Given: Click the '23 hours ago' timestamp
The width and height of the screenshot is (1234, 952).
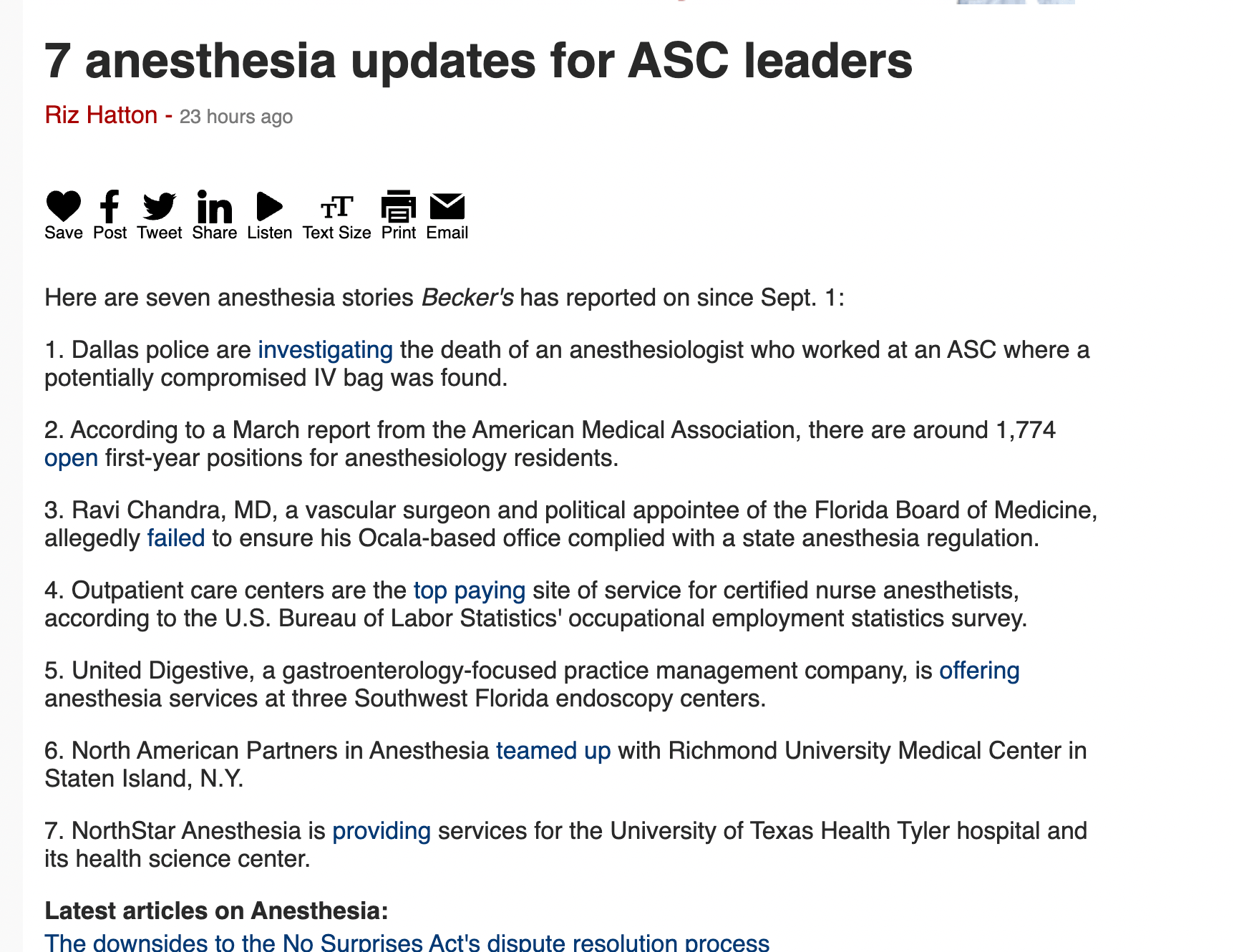Looking at the screenshot, I should [x=236, y=117].
